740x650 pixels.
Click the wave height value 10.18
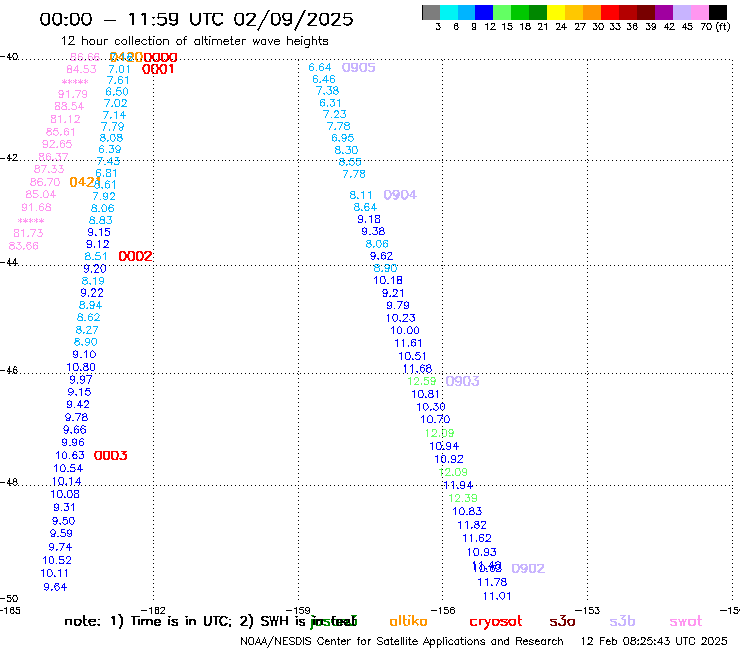click(x=388, y=281)
